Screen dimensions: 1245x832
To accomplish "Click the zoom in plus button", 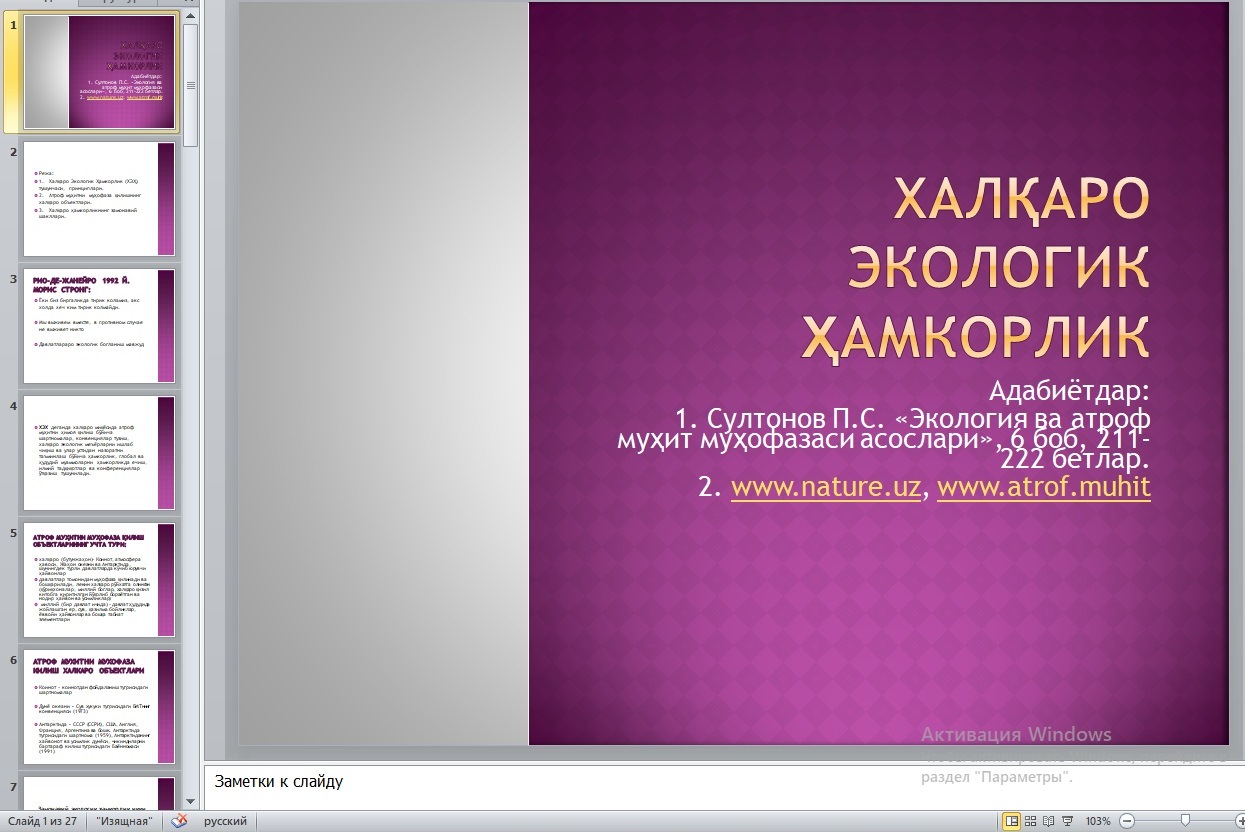I will [1241, 821].
